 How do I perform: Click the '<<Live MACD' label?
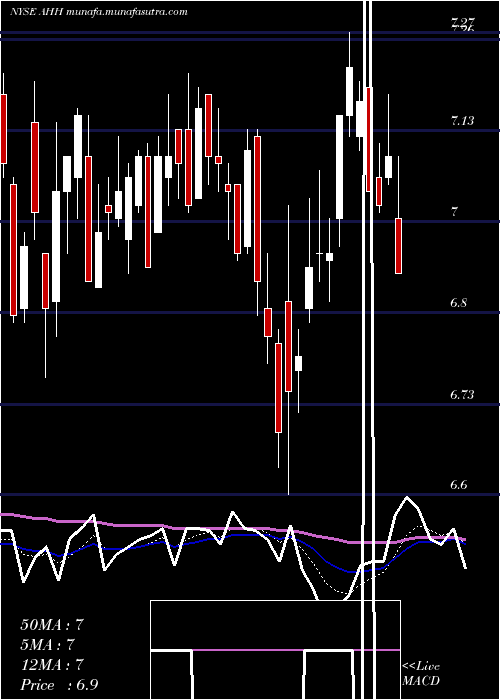(421, 673)
